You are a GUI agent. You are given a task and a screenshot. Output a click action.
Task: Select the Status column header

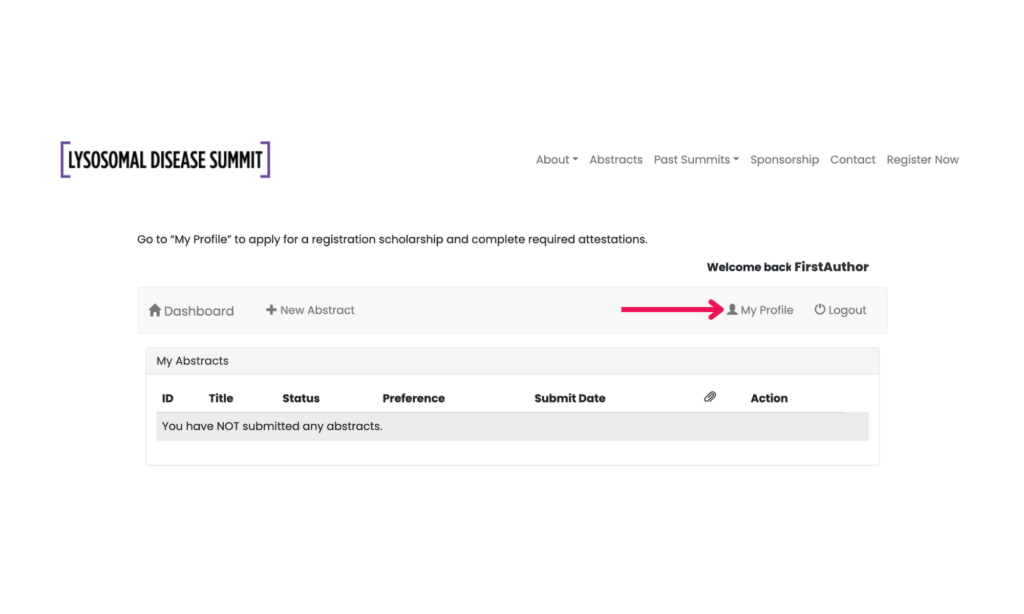(301, 398)
